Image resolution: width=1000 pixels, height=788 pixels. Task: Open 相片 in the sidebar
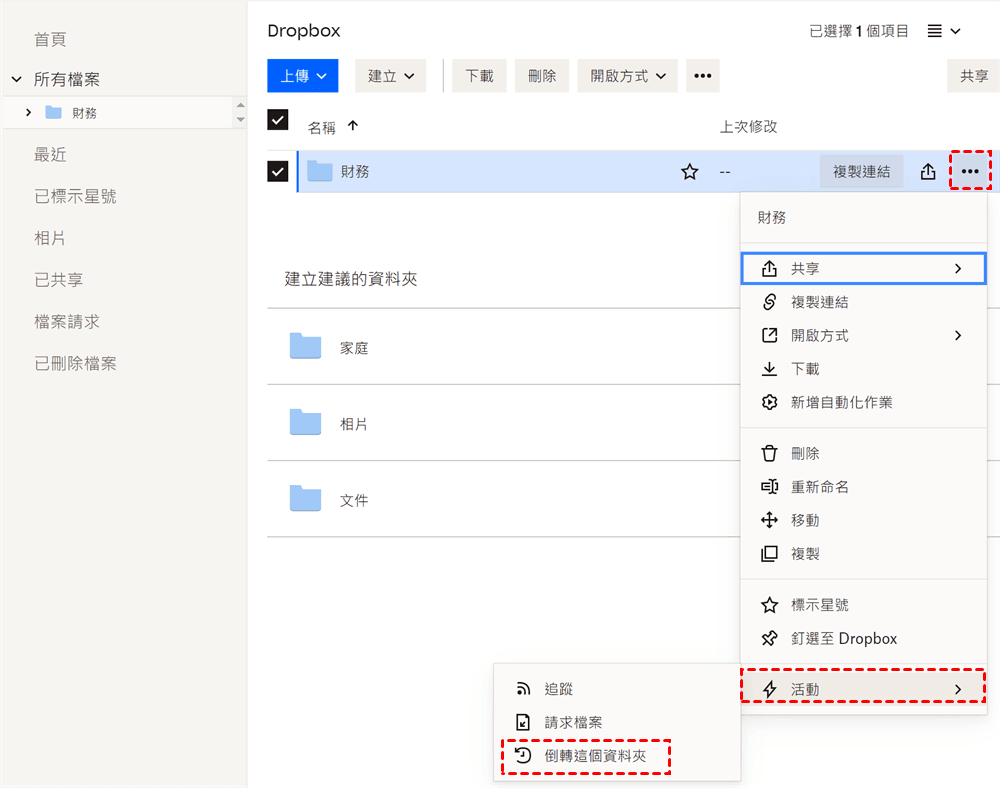tap(50, 238)
